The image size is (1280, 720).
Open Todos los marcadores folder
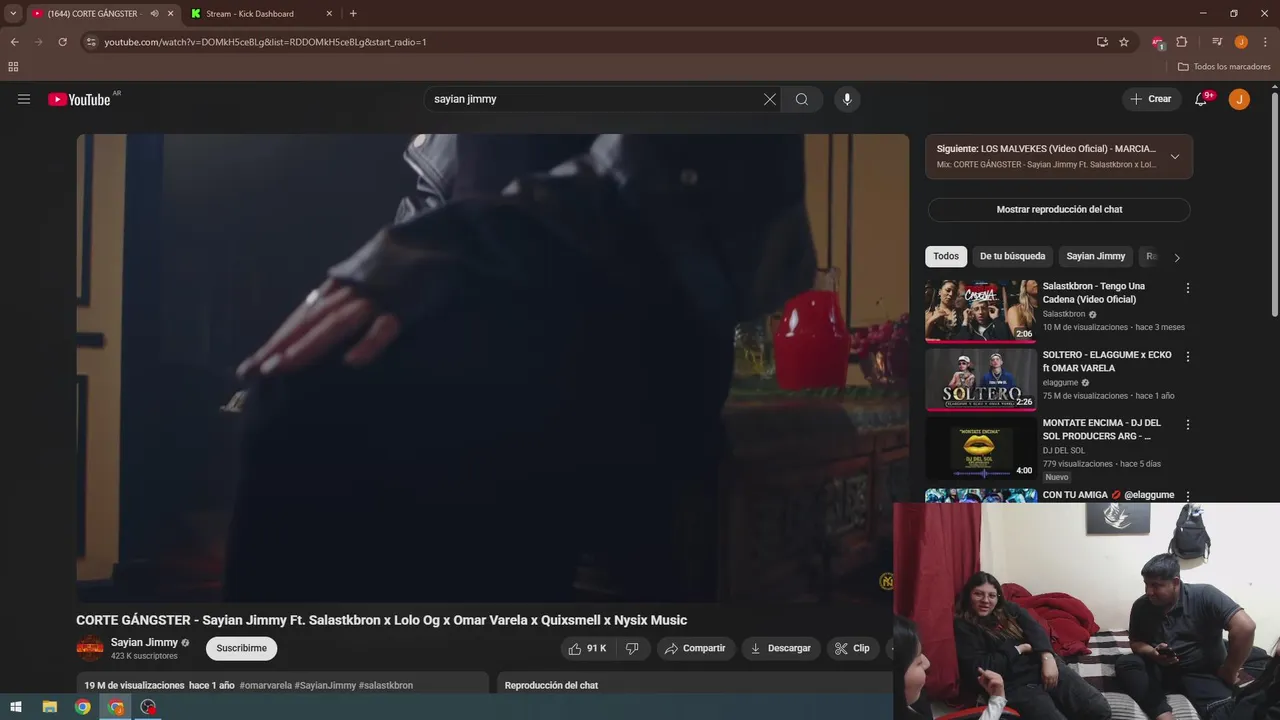coord(1224,67)
